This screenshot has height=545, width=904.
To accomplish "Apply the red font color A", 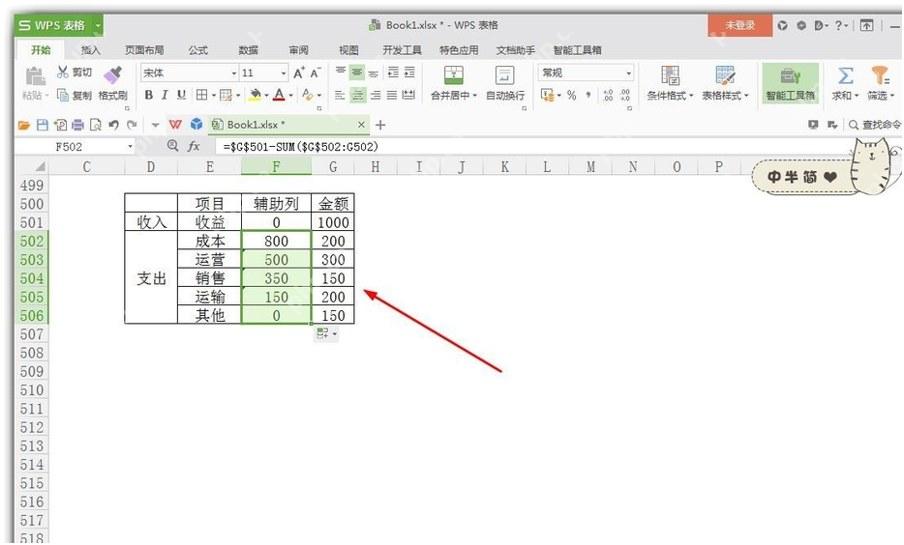I will [x=279, y=95].
